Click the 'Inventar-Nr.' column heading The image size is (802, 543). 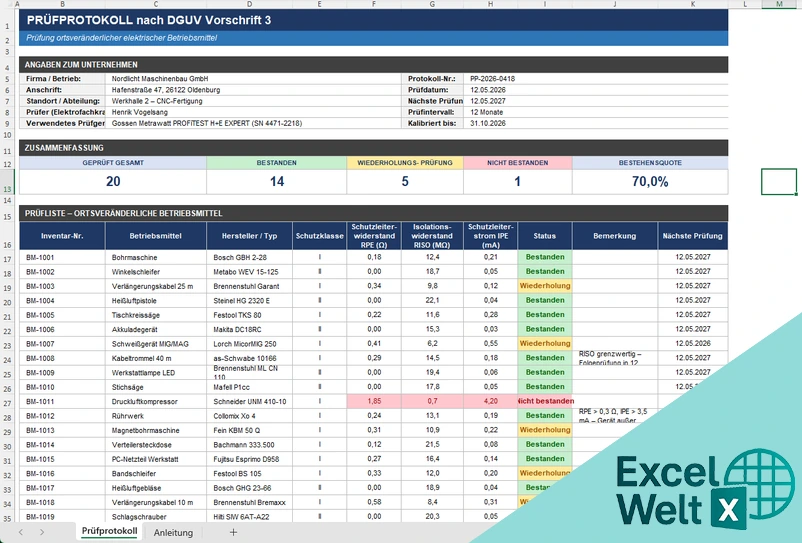(x=62, y=236)
